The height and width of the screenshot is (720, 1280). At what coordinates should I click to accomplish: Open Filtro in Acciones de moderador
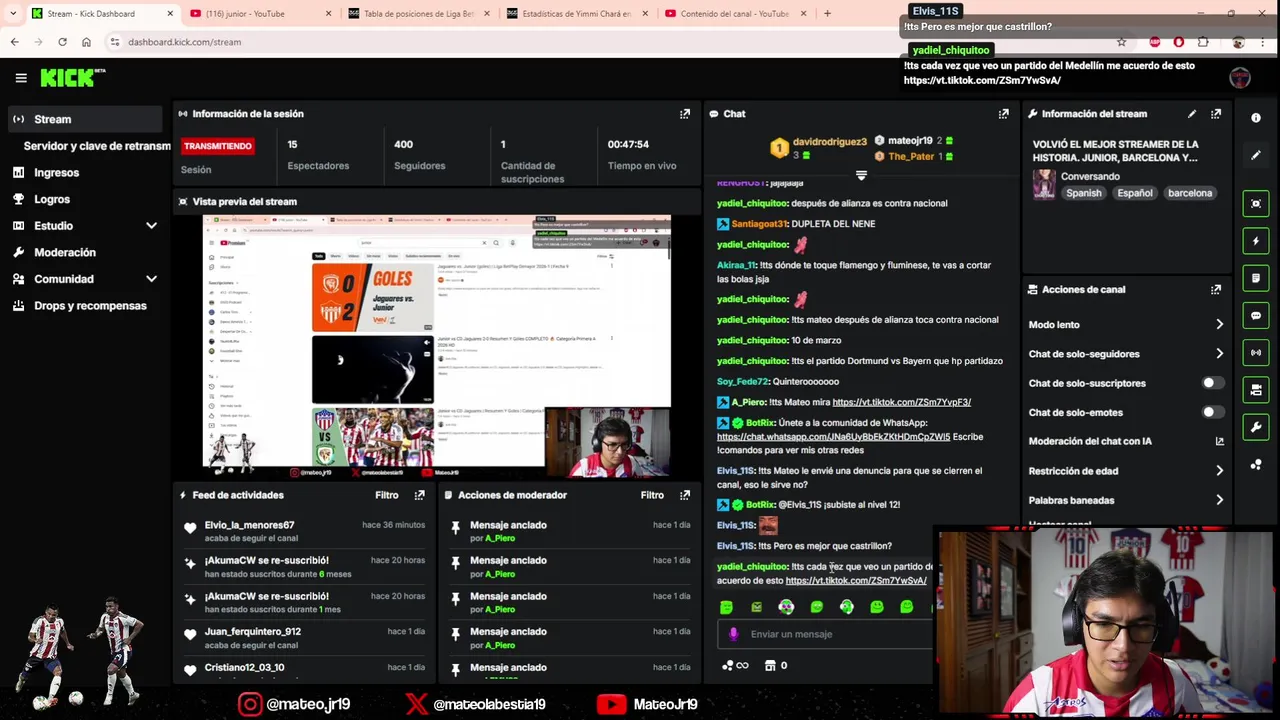[652, 495]
